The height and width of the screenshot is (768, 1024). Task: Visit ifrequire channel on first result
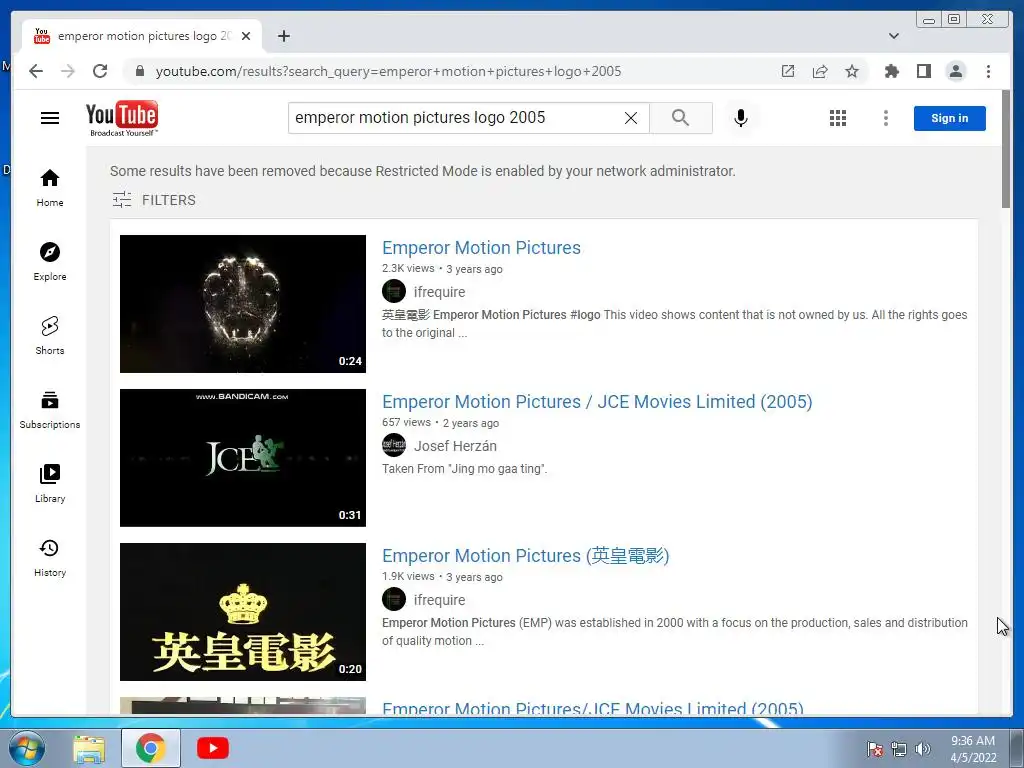tap(440, 292)
